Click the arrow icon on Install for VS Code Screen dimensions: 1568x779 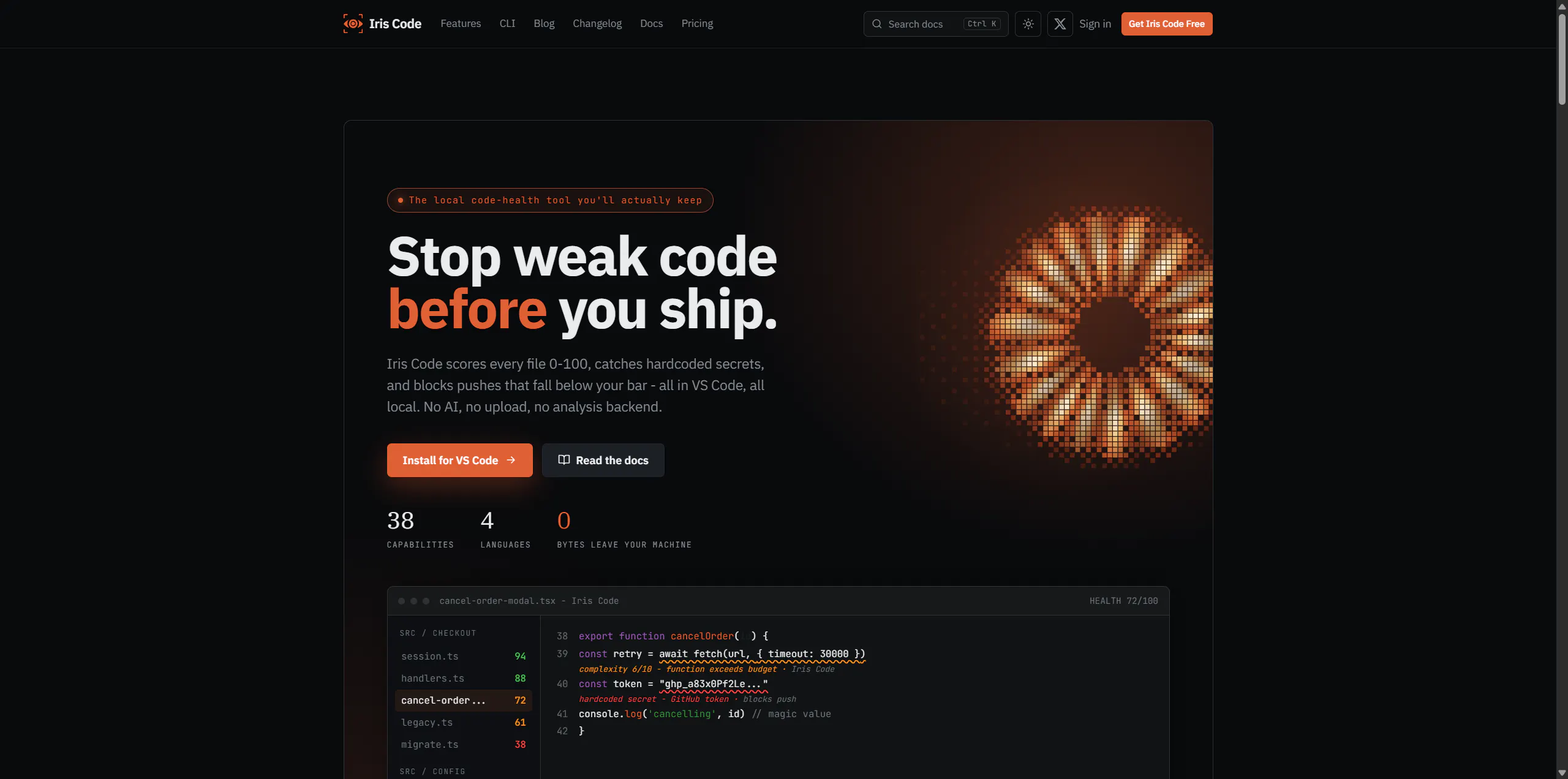pyautogui.click(x=511, y=460)
